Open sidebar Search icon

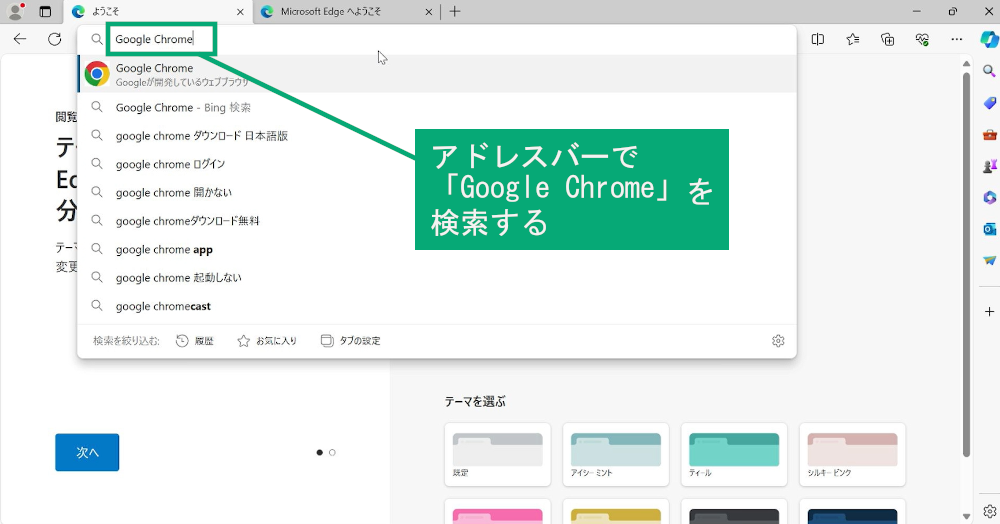989,71
